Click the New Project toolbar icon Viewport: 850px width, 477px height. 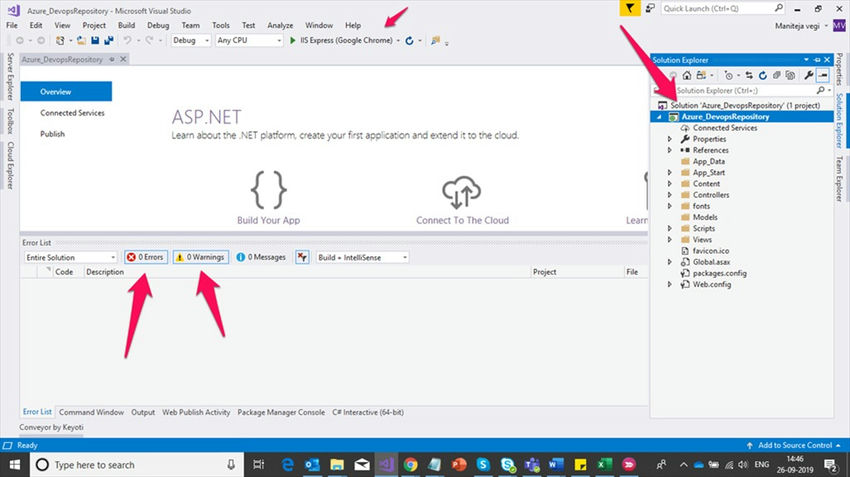[60, 41]
